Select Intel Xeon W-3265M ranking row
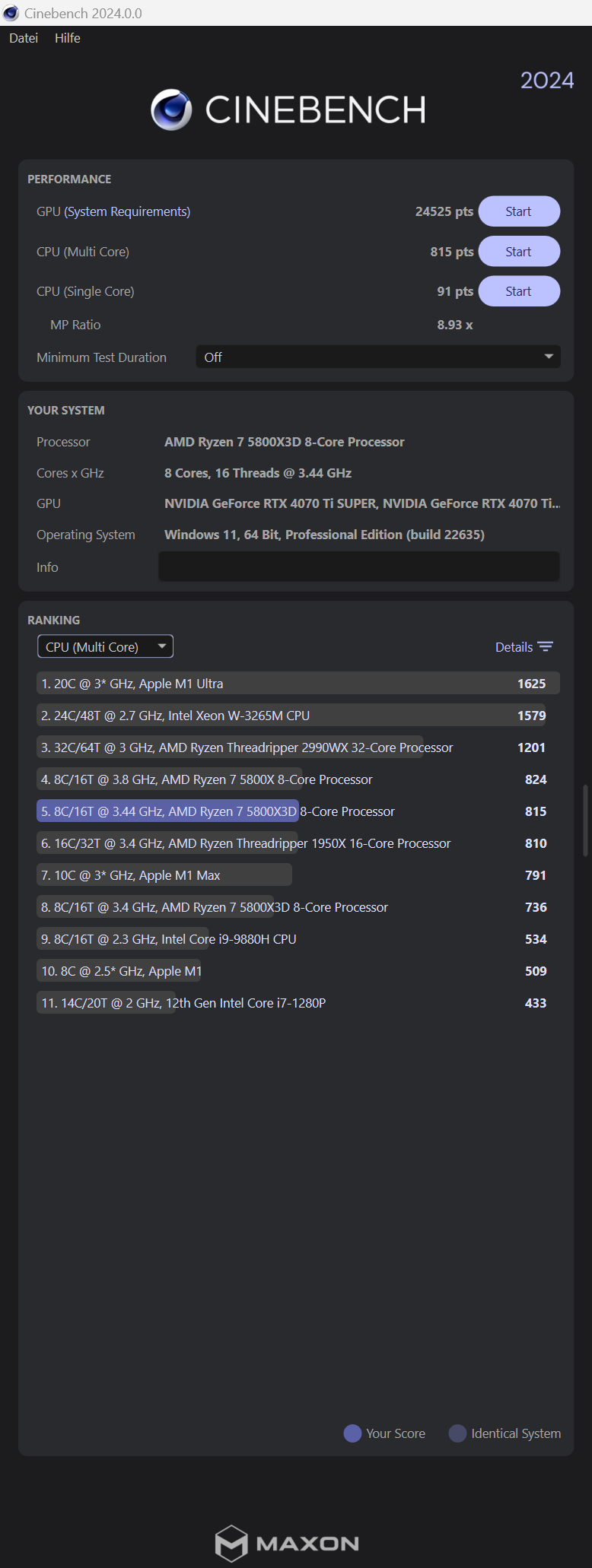 (x=298, y=716)
